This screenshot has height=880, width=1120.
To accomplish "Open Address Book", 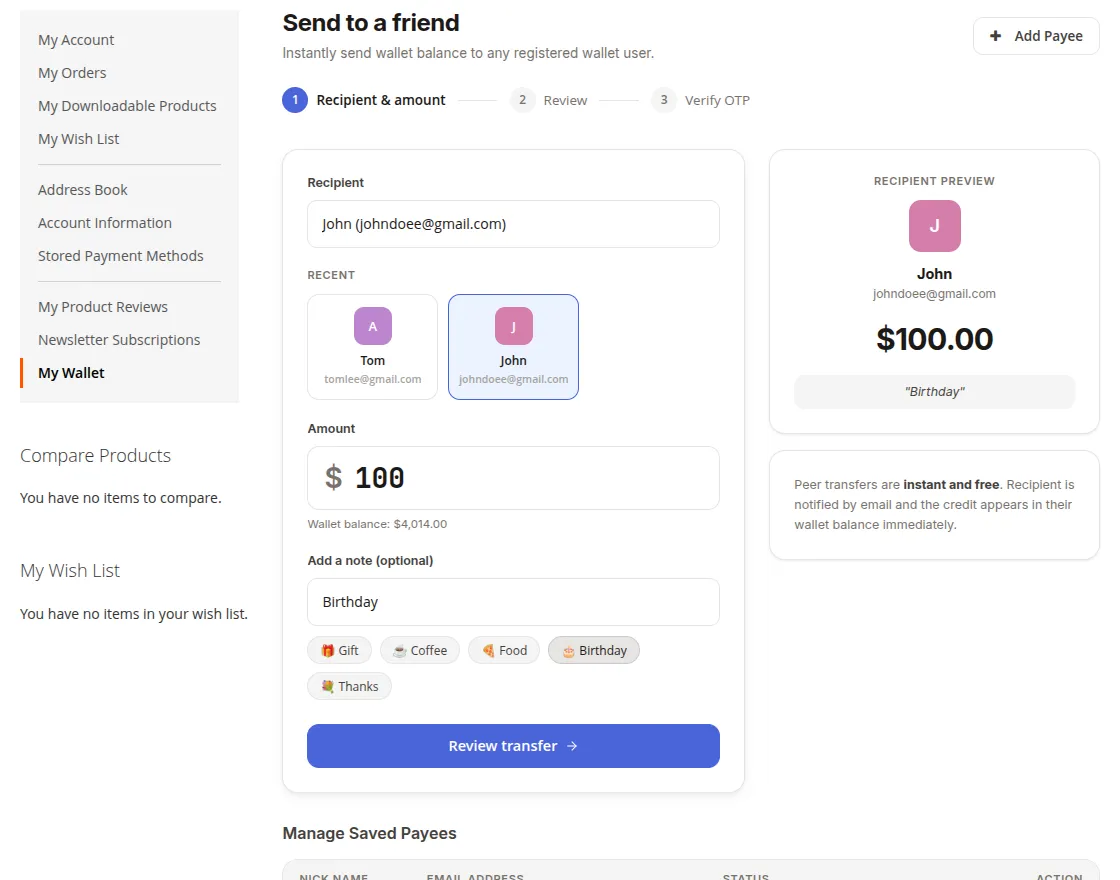I will click(x=83, y=190).
